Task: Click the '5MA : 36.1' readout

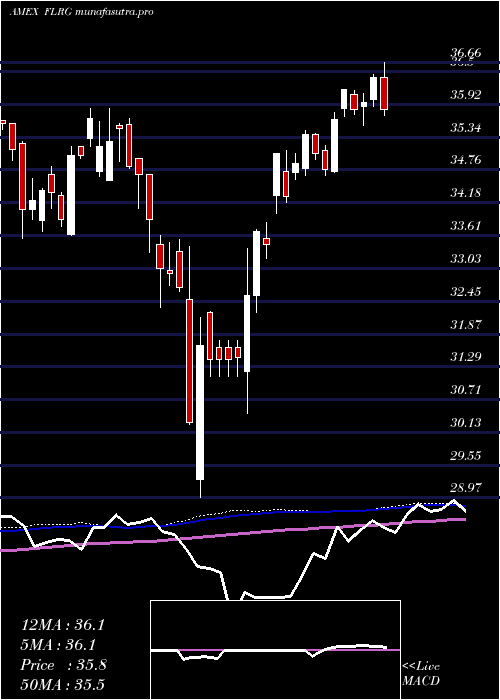Action: point(59,645)
